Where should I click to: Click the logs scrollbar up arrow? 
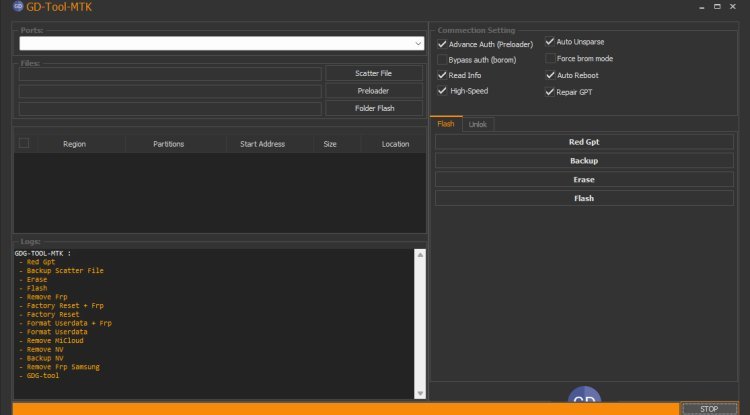420,255
